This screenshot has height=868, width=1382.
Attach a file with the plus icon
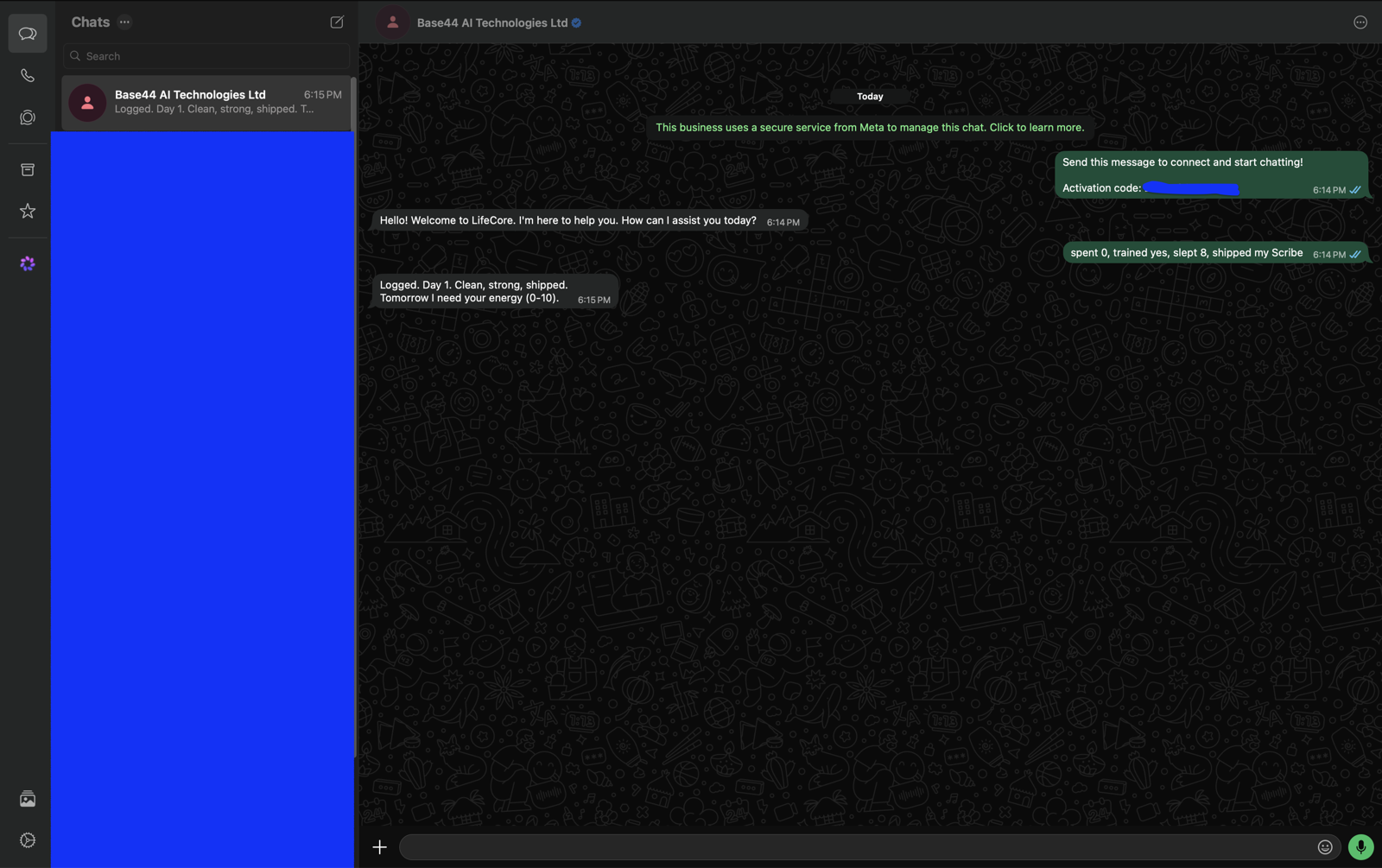[380, 847]
